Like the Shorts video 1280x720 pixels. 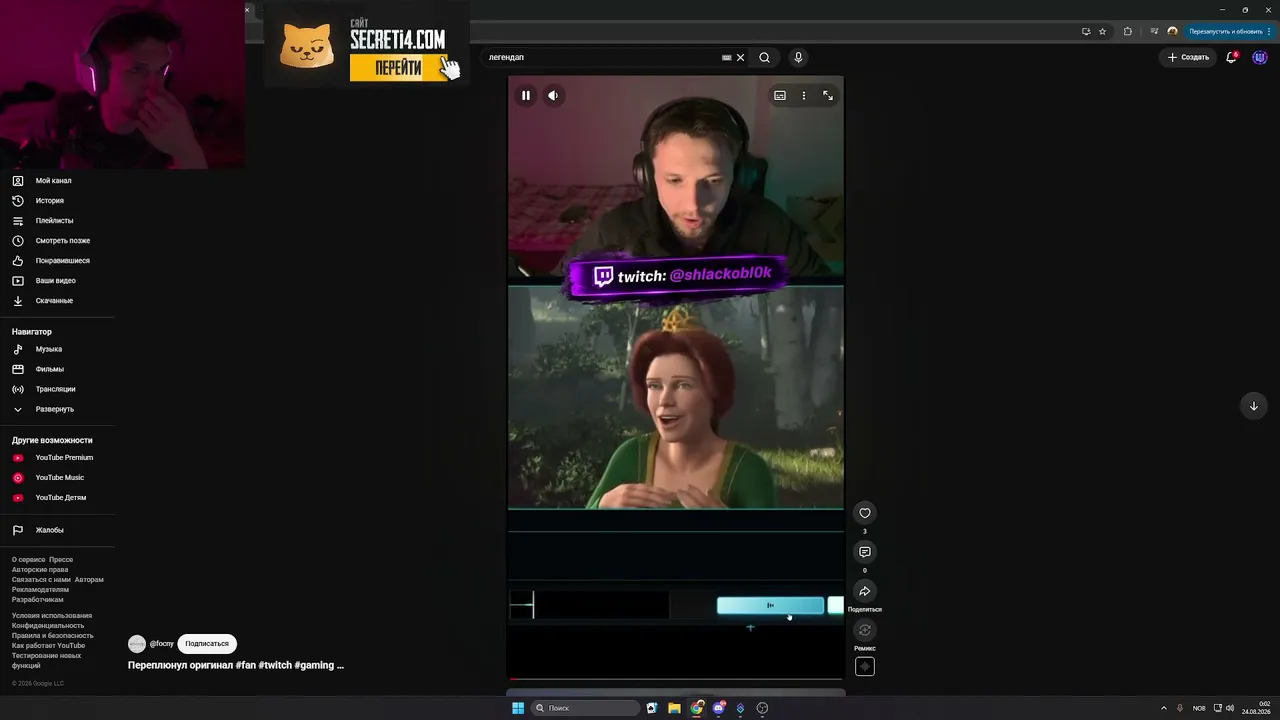point(865,513)
